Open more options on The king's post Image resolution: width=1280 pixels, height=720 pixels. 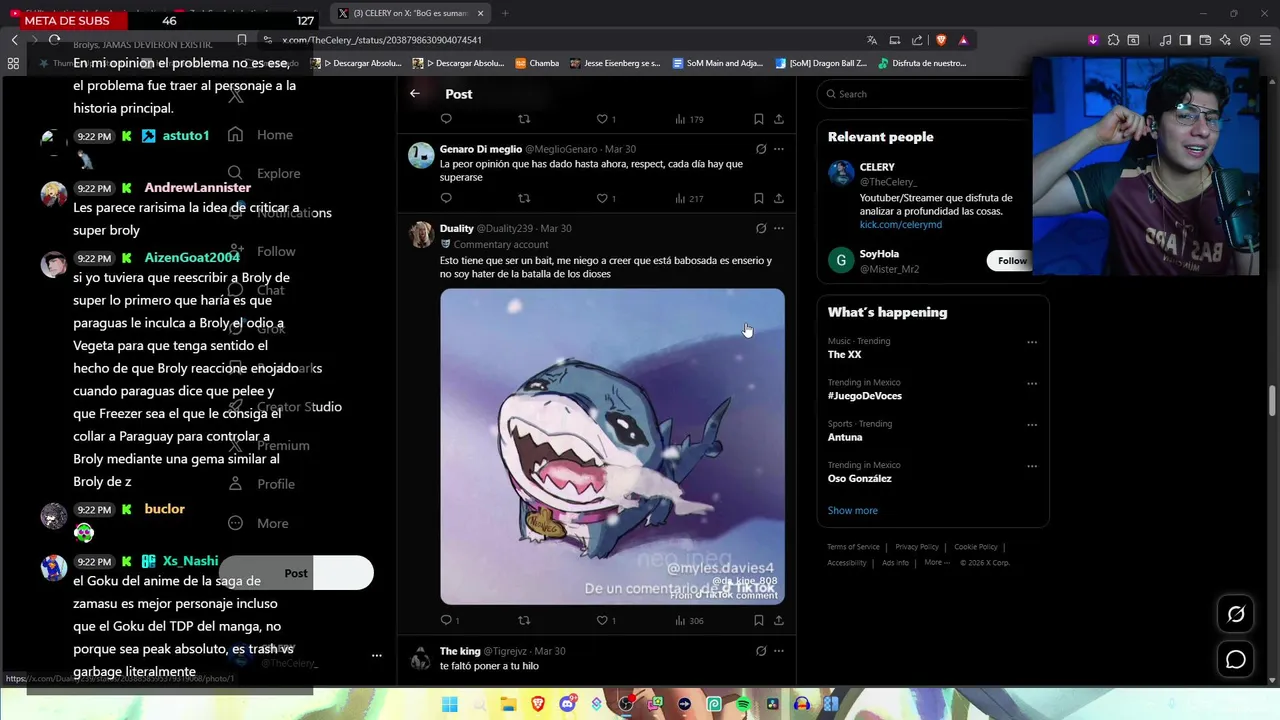(779, 651)
